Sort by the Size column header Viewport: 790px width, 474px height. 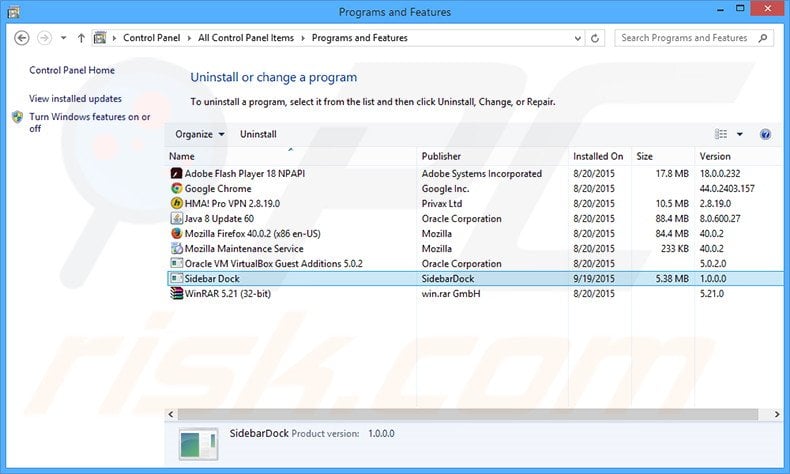[x=663, y=156]
